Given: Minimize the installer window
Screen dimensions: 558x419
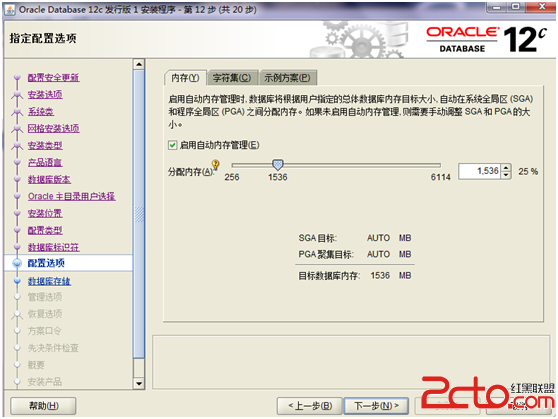Looking at the screenshot, I should (497, 7).
